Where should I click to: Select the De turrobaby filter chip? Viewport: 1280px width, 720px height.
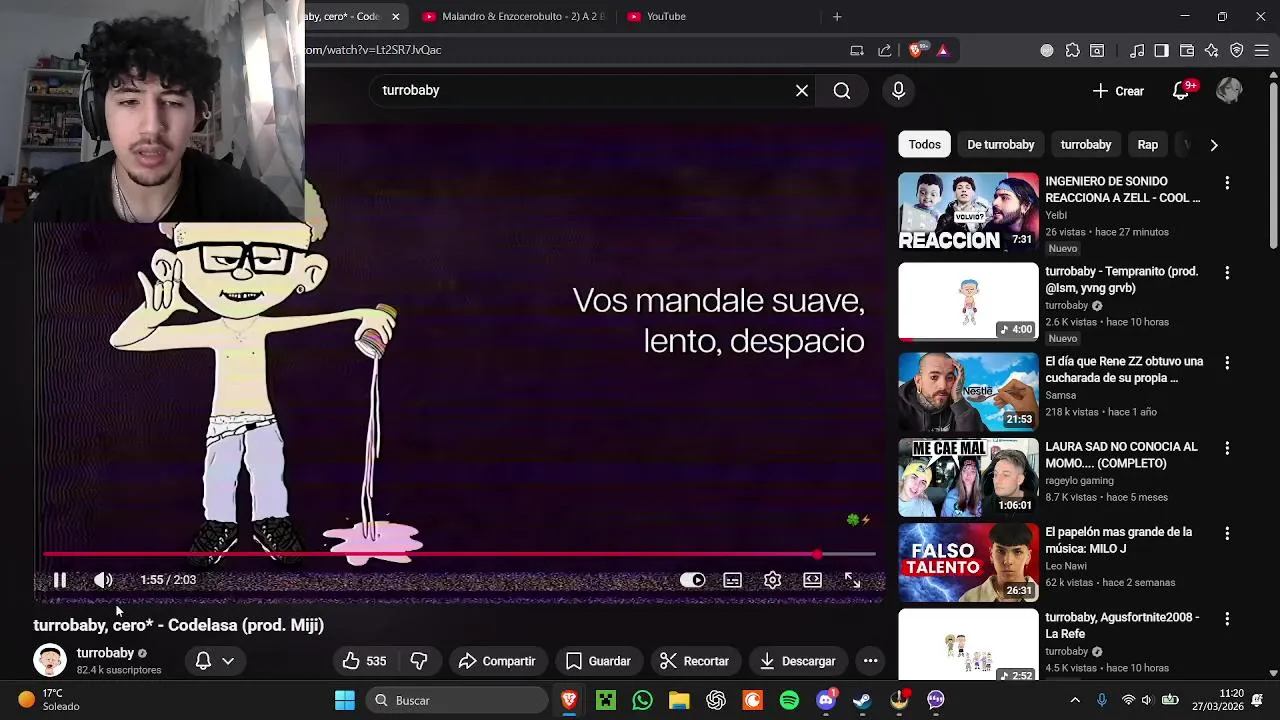click(1000, 145)
